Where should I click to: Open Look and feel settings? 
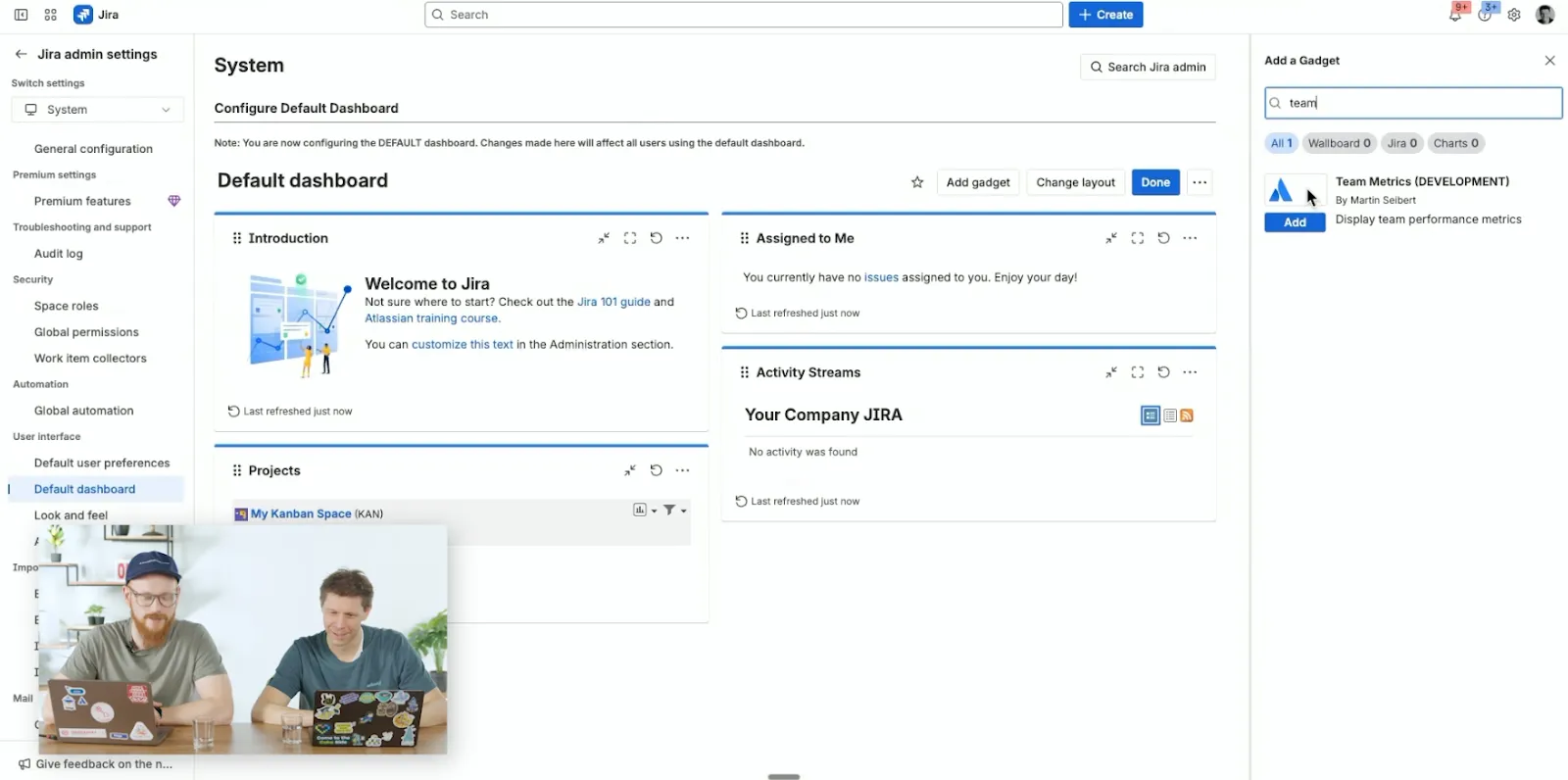pos(71,515)
